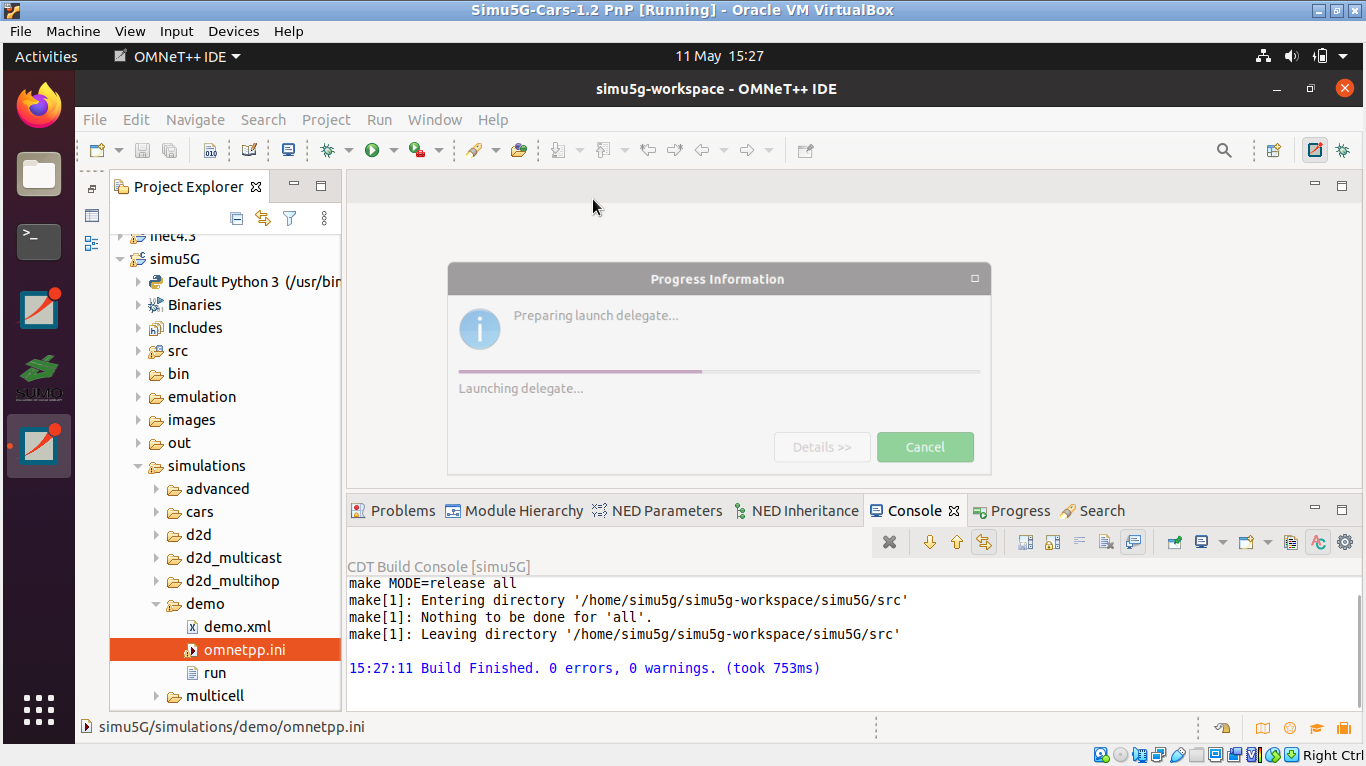Click the Open Perspective icon
Image resolution: width=1366 pixels, height=766 pixels.
1273,150
